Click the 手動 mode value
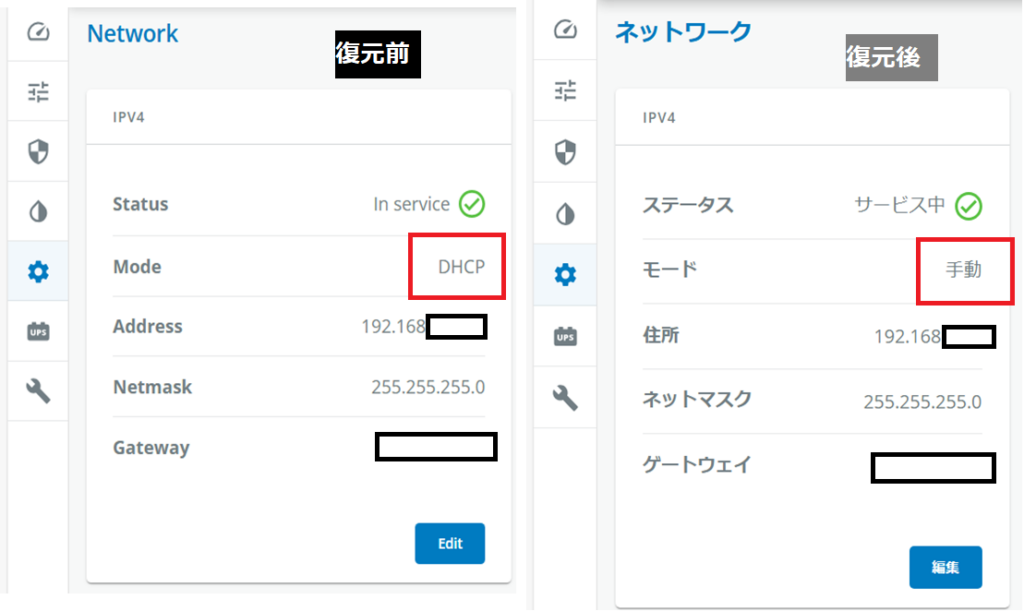The height and width of the screenshot is (611, 1024). pyautogui.click(x=964, y=270)
